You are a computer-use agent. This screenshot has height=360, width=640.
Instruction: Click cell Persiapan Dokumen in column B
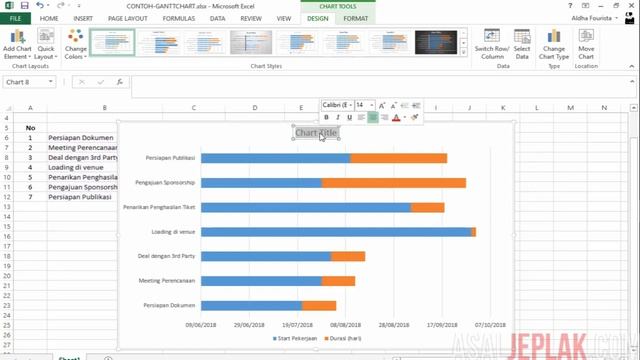coord(82,138)
